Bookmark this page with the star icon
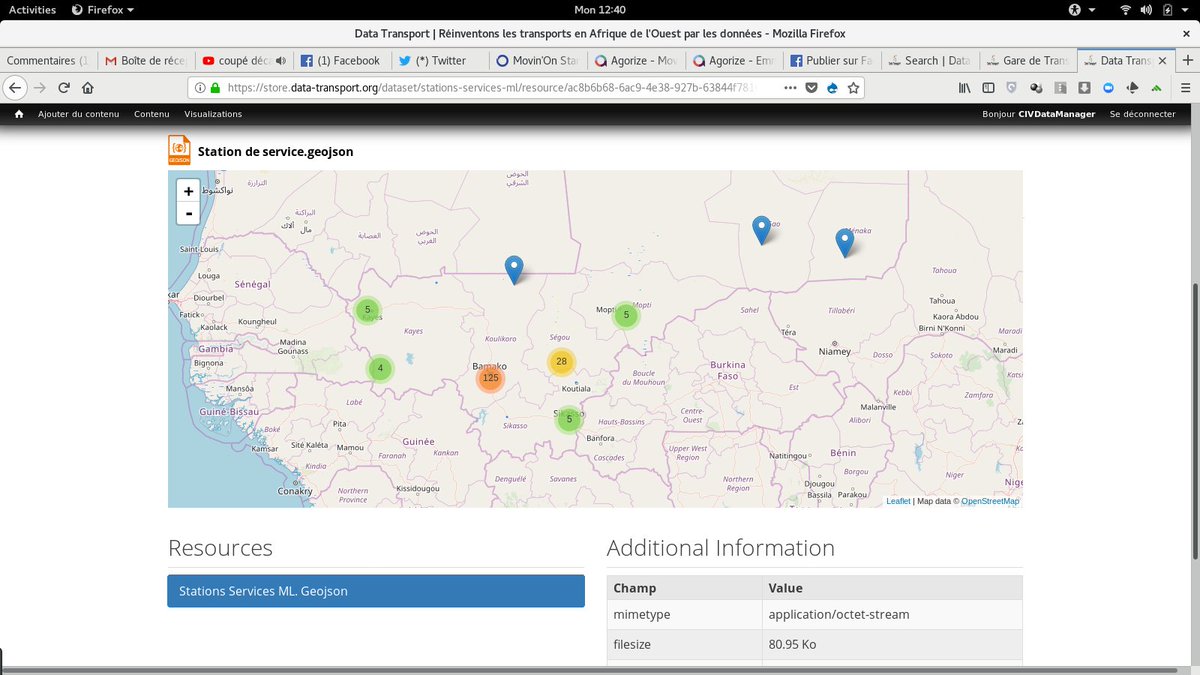The height and width of the screenshot is (675, 1200). (853, 87)
